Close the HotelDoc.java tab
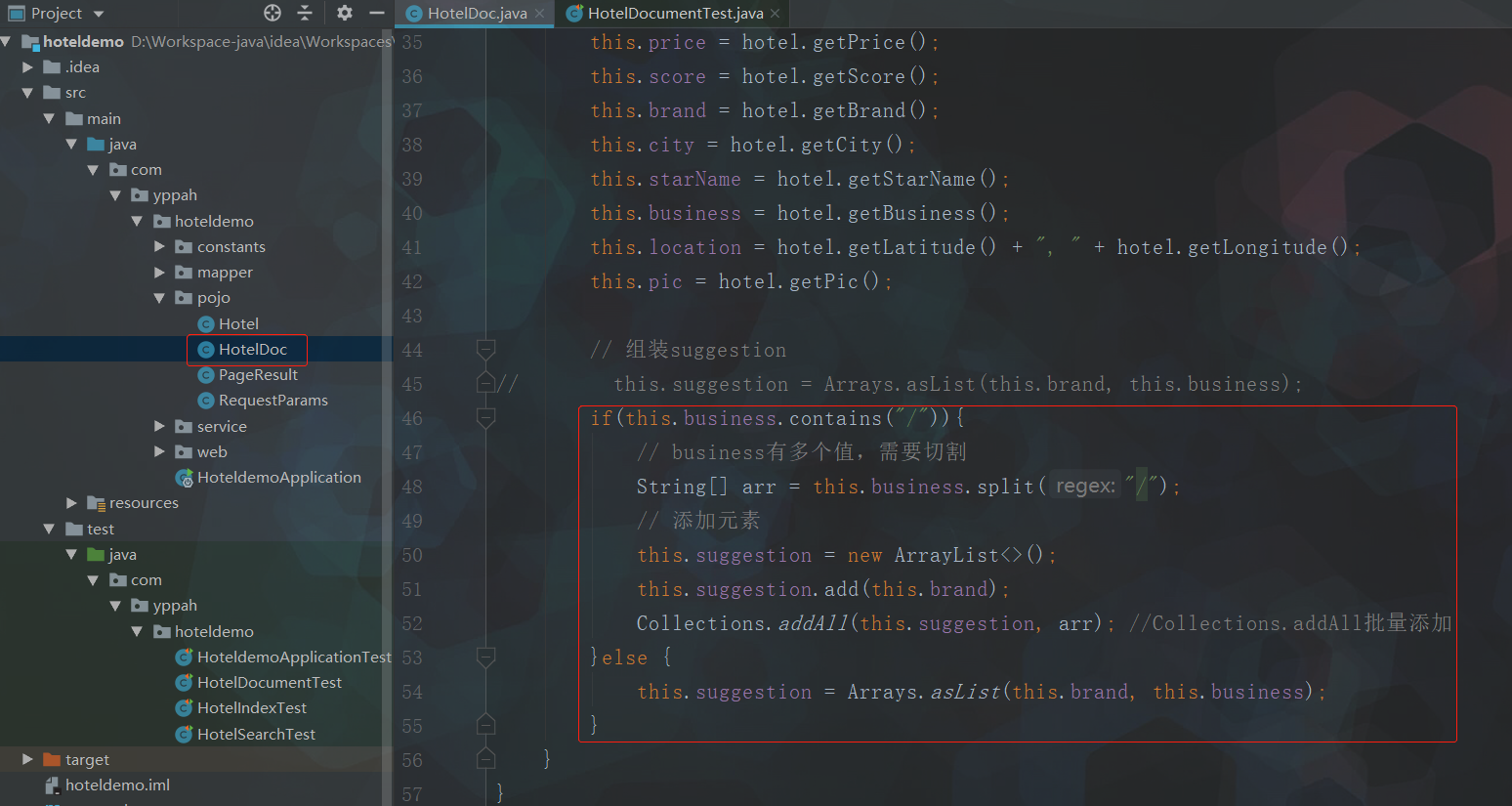The width and height of the screenshot is (1512, 806). click(x=540, y=14)
